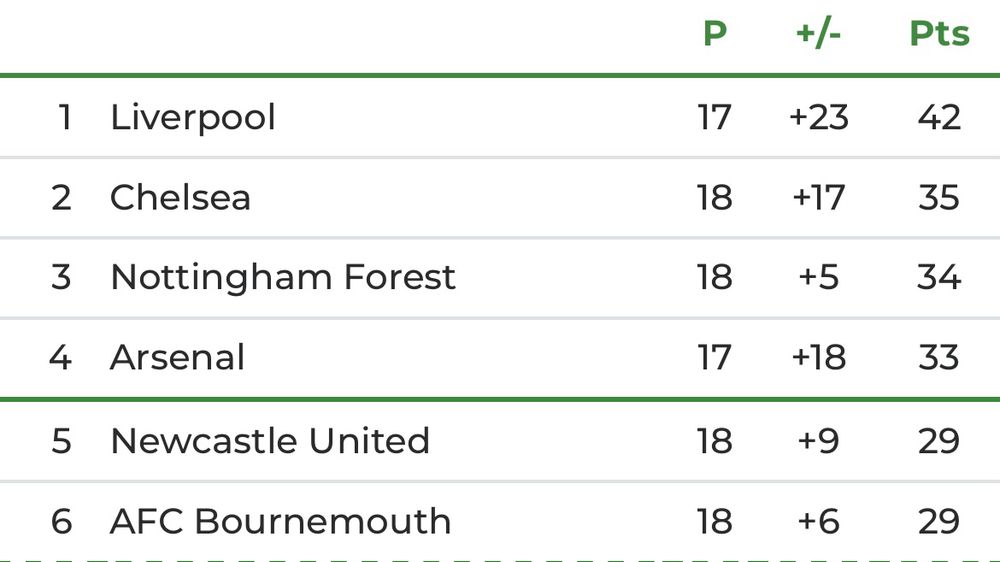Click Arsenal's +18 goal difference

tap(818, 357)
